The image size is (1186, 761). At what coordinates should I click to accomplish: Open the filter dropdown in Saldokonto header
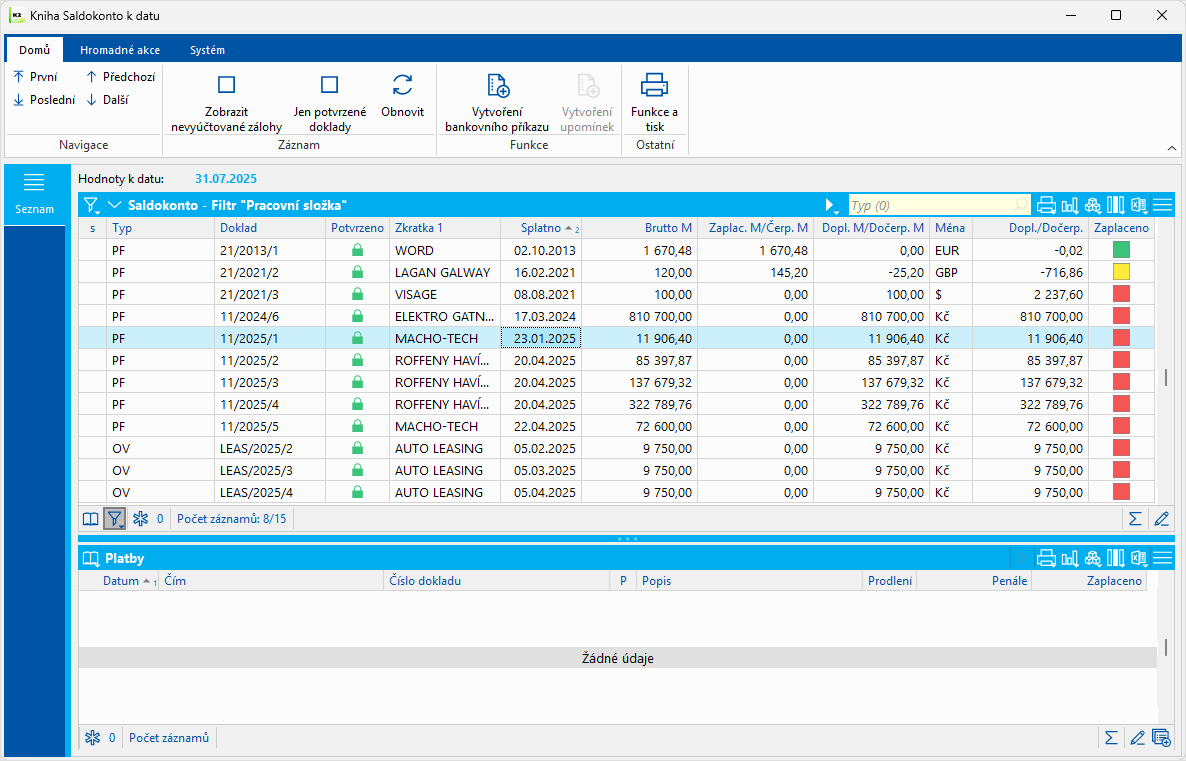point(92,205)
